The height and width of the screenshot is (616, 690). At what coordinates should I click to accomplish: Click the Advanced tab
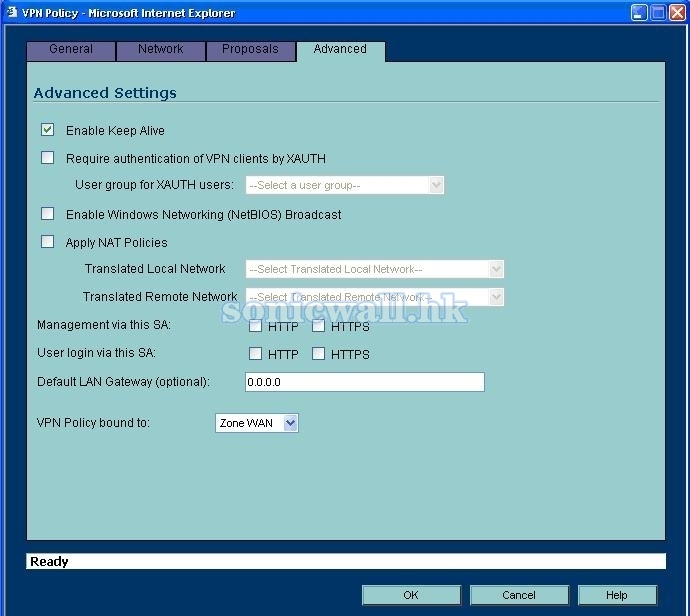340,50
